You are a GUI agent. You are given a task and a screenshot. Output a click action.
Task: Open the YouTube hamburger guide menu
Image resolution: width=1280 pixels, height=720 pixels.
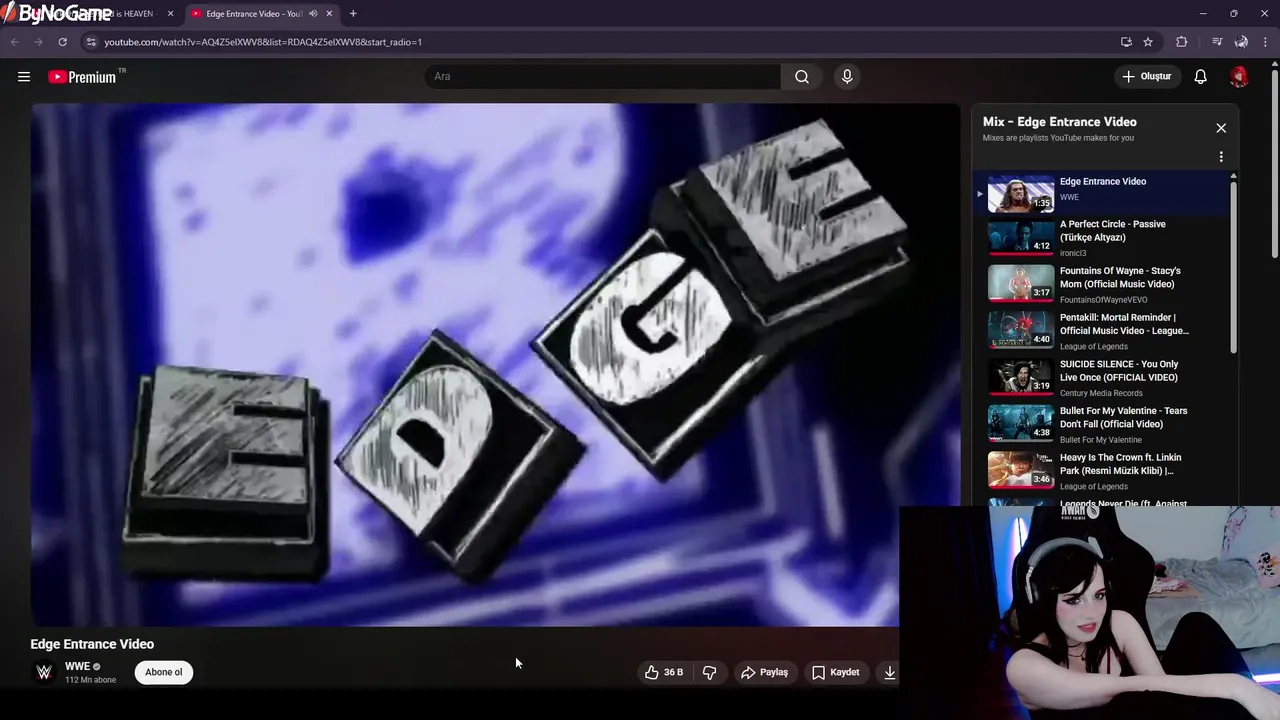tap(24, 77)
